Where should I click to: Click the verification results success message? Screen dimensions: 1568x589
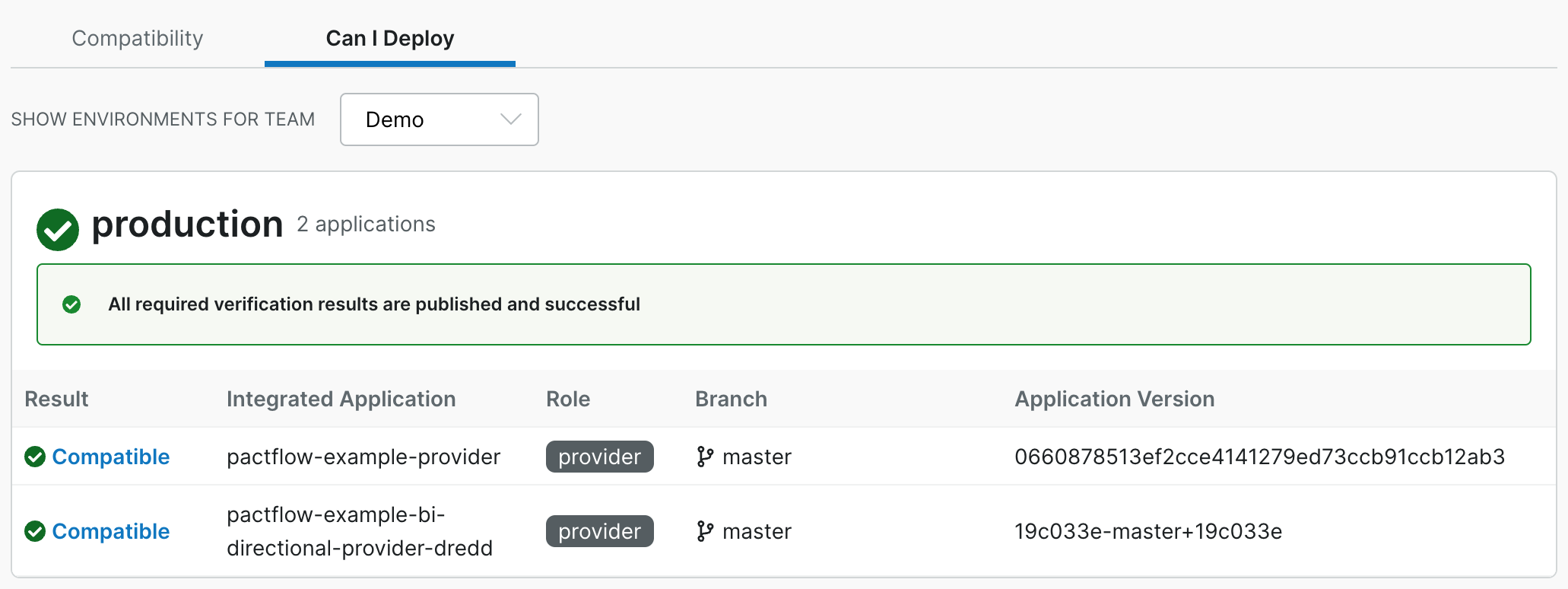[x=374, y=304]
